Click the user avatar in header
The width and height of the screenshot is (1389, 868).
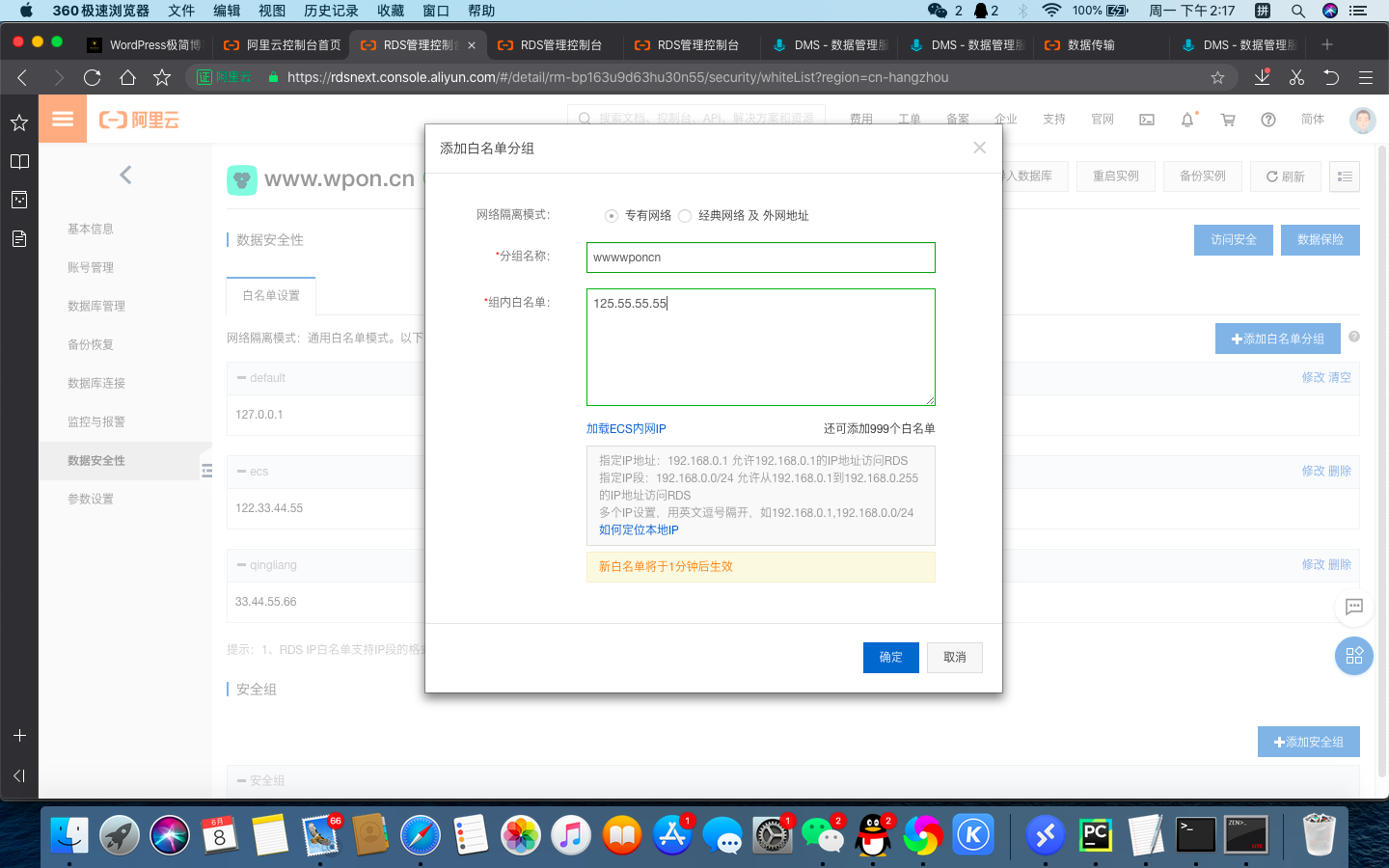coord(1363,120)
